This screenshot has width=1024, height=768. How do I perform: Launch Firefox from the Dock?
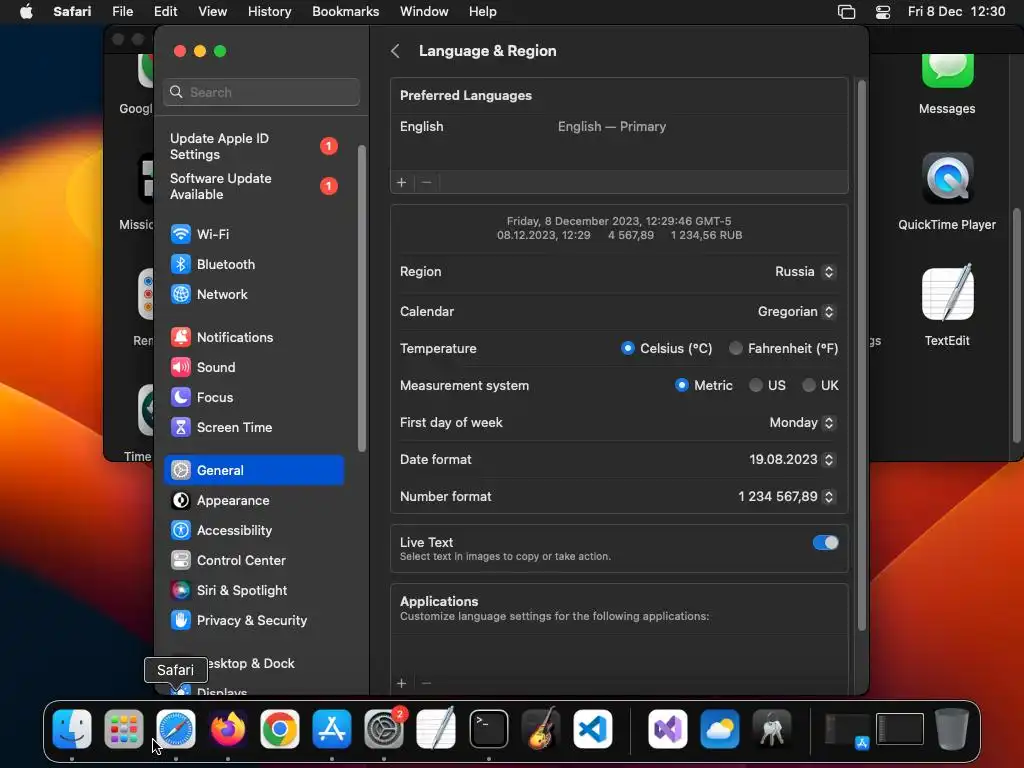click(x=227, y=728)
